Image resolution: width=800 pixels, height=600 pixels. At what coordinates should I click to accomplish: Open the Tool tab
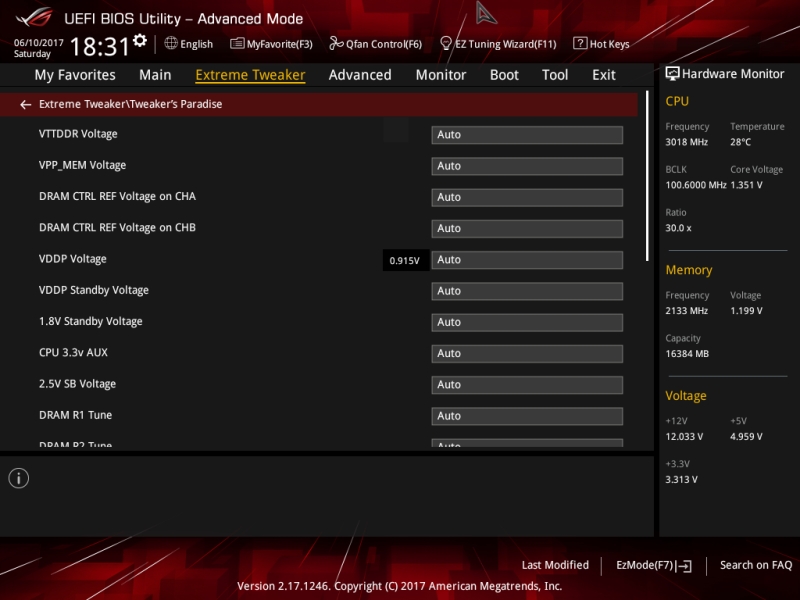[x=555, y=75]
